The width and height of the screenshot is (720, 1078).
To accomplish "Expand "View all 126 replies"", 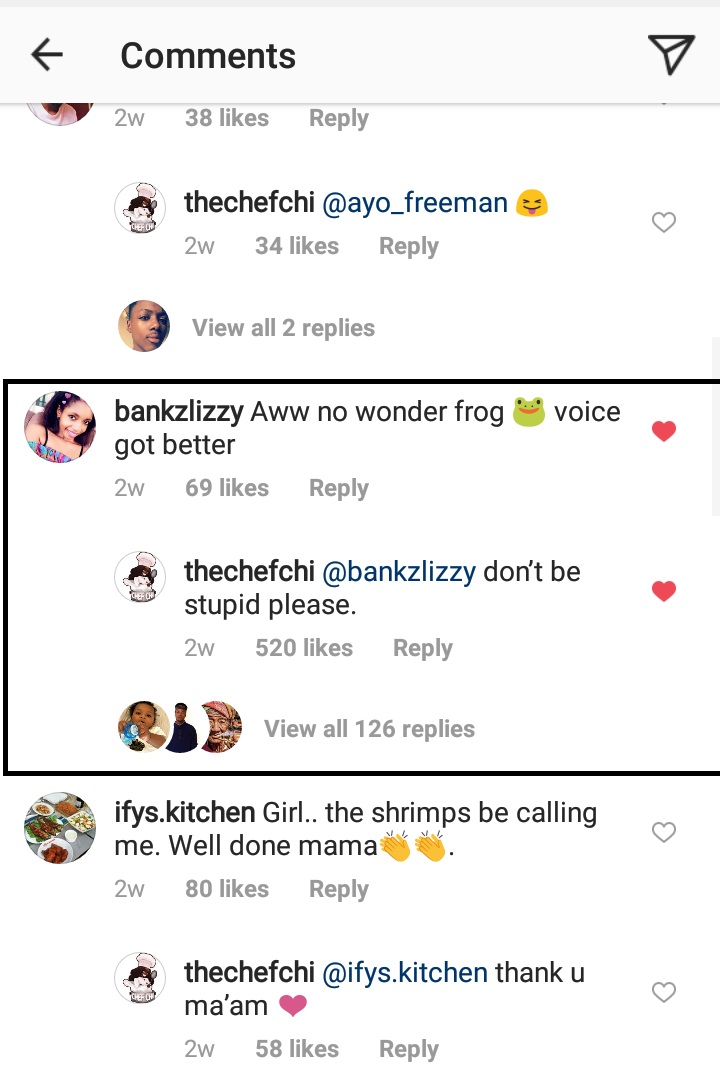I will pos(369,729).
